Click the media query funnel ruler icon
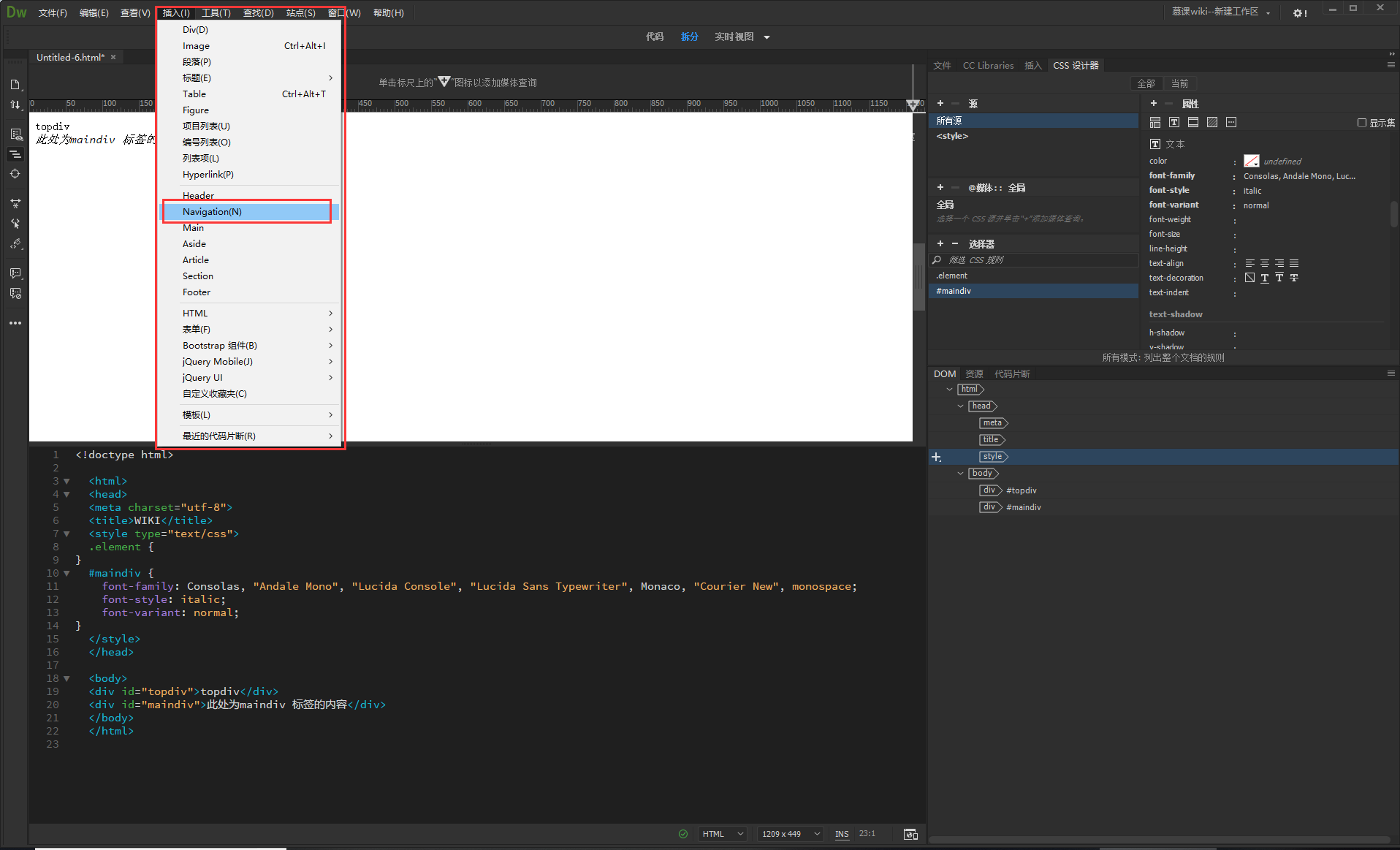The height and width of the screenshot is (850, 1400). click(913, 105)
